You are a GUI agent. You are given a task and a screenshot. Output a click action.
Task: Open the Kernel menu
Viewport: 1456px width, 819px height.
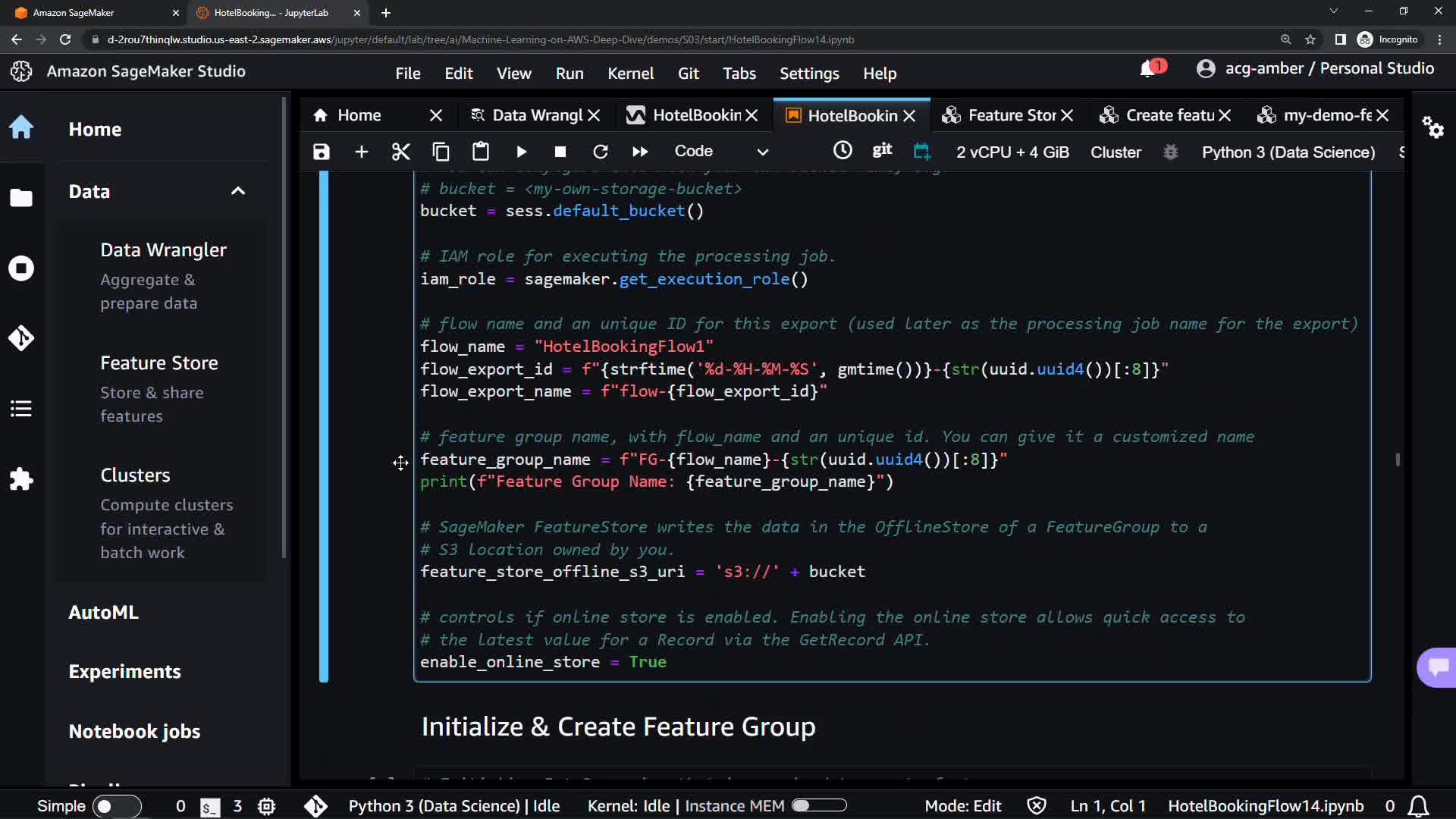(630, 74)
